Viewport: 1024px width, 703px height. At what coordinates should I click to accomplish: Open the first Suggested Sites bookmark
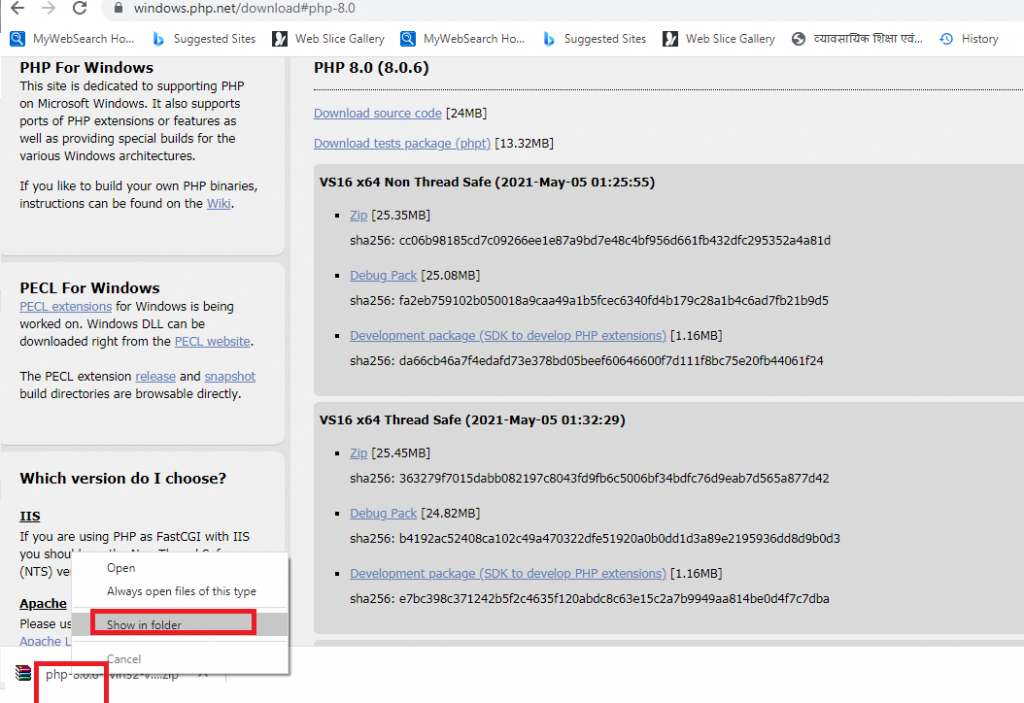203,39
